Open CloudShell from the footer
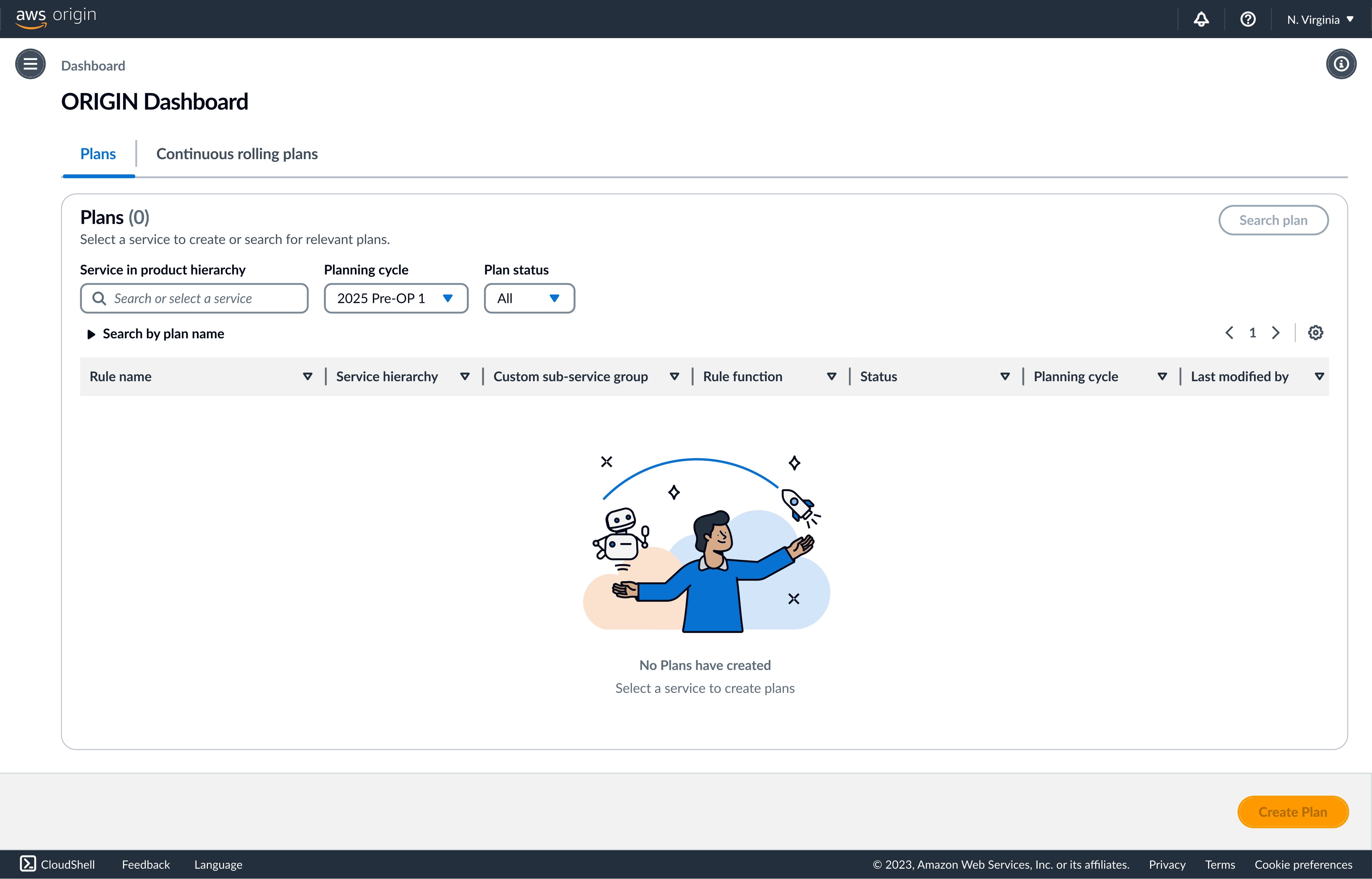Image resolution: width=1372 pixels, height=879 pixels. tap(58, 864)
